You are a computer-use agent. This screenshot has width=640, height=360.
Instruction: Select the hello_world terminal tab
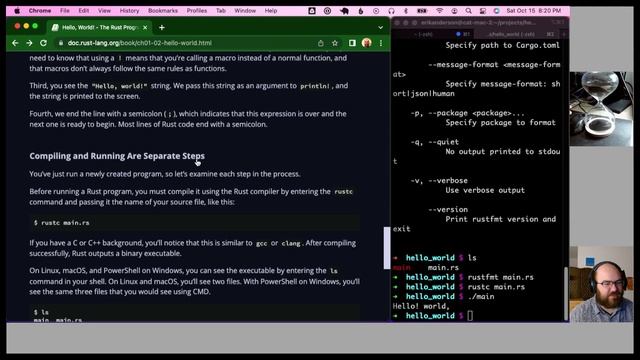click(x=518, y=34)
